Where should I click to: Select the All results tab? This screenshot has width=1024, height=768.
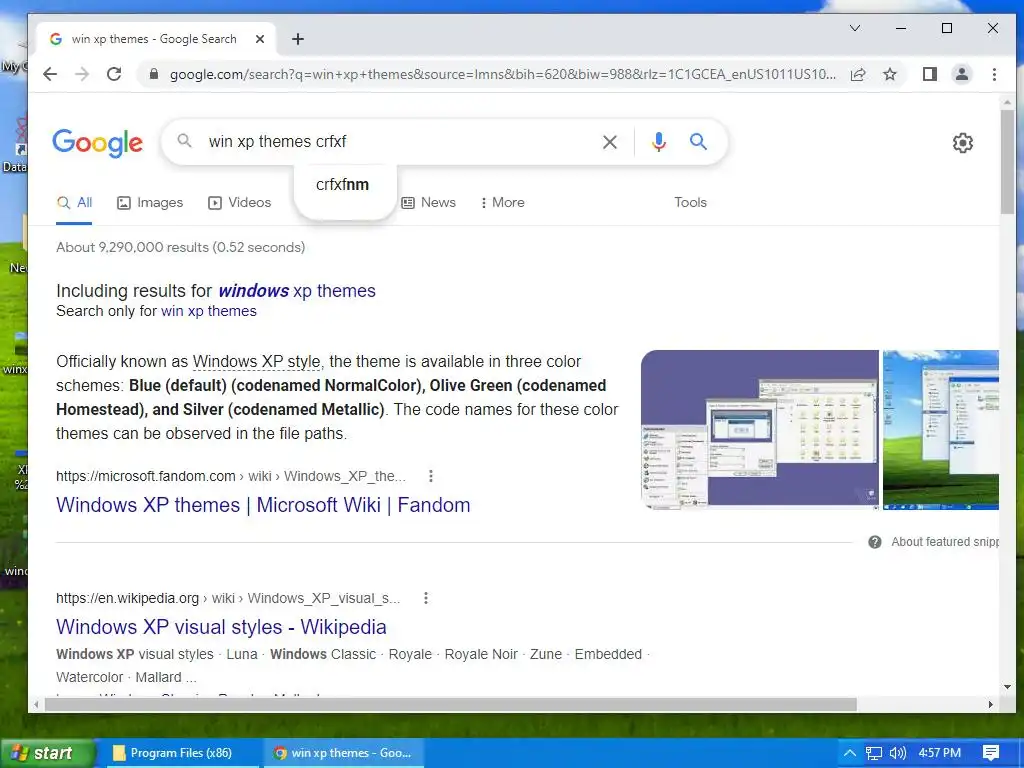74,202
